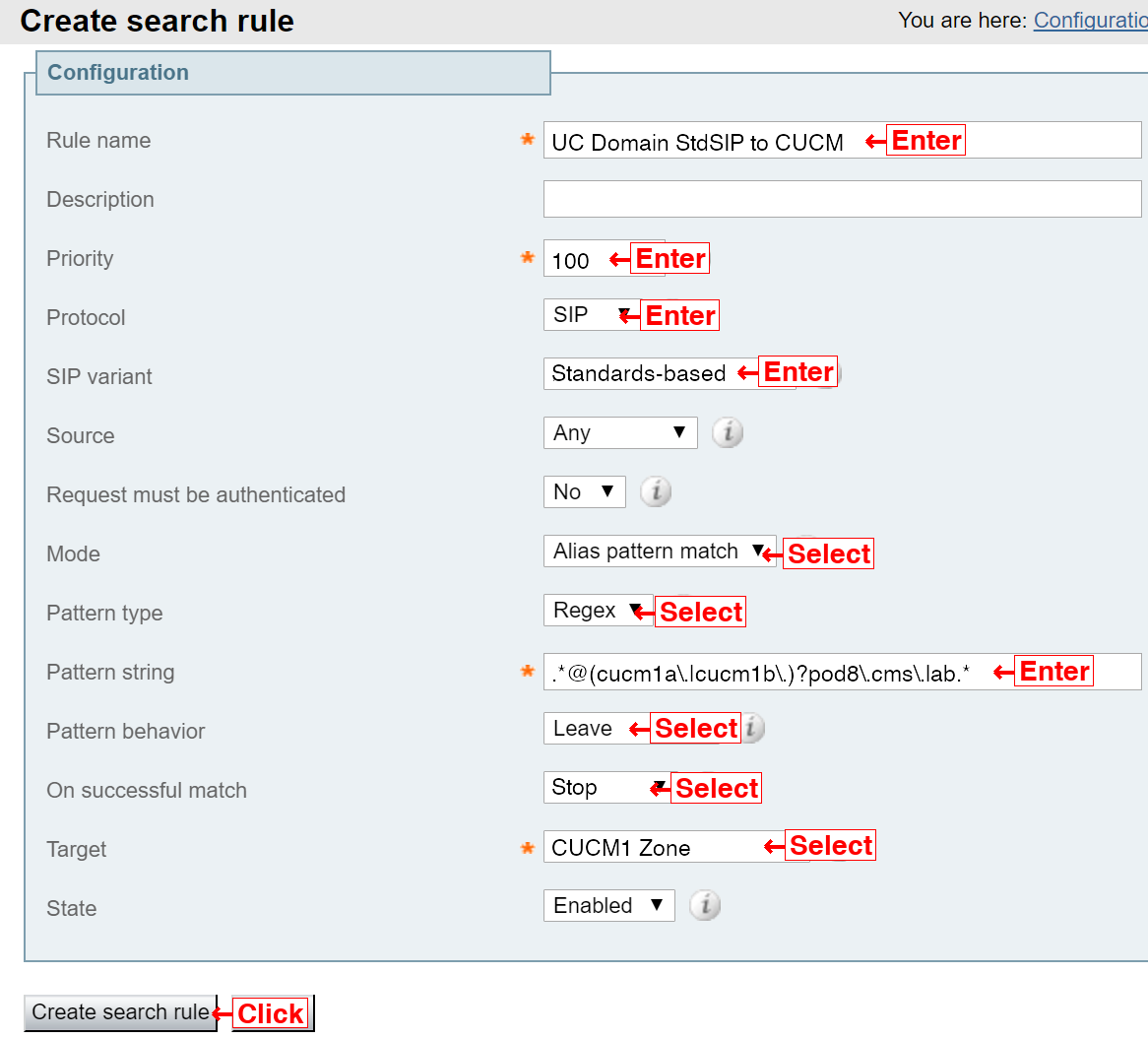
Task: Open the Request must be authenticated dropdown
Action: pos(584,491)
